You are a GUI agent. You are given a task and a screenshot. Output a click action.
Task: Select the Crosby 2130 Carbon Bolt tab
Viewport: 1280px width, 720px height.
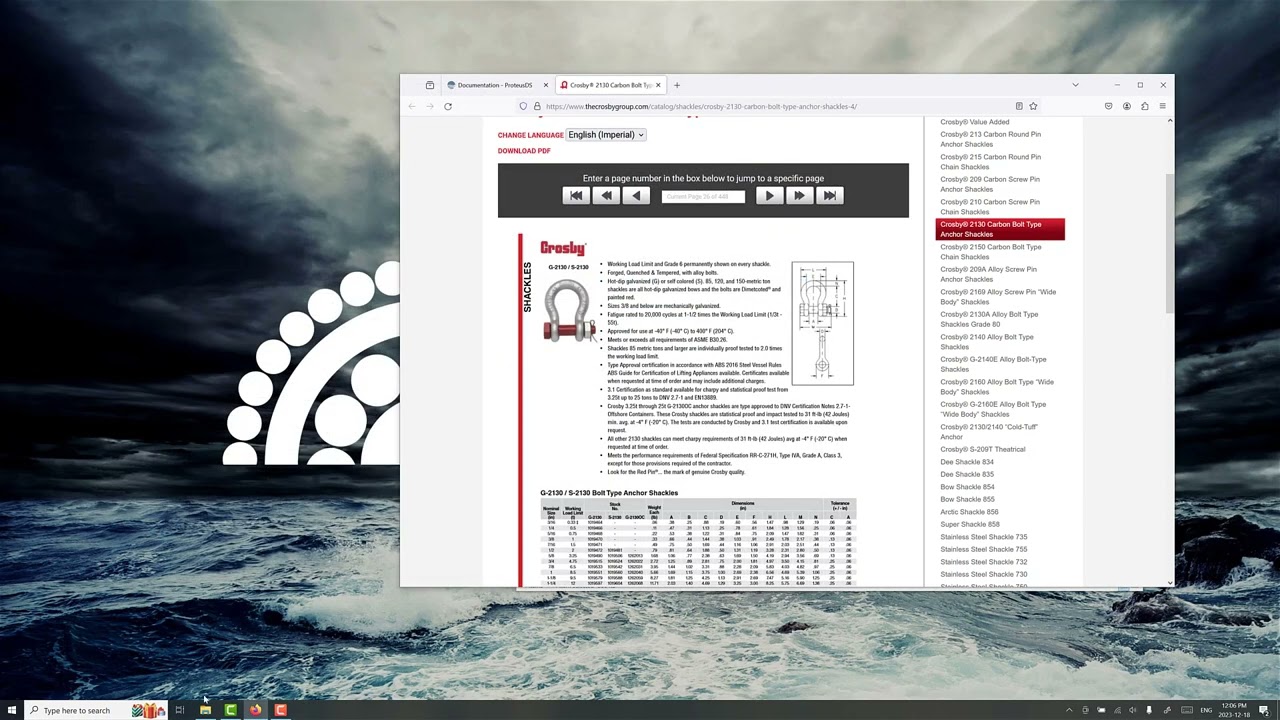click(x=610, y=85)
